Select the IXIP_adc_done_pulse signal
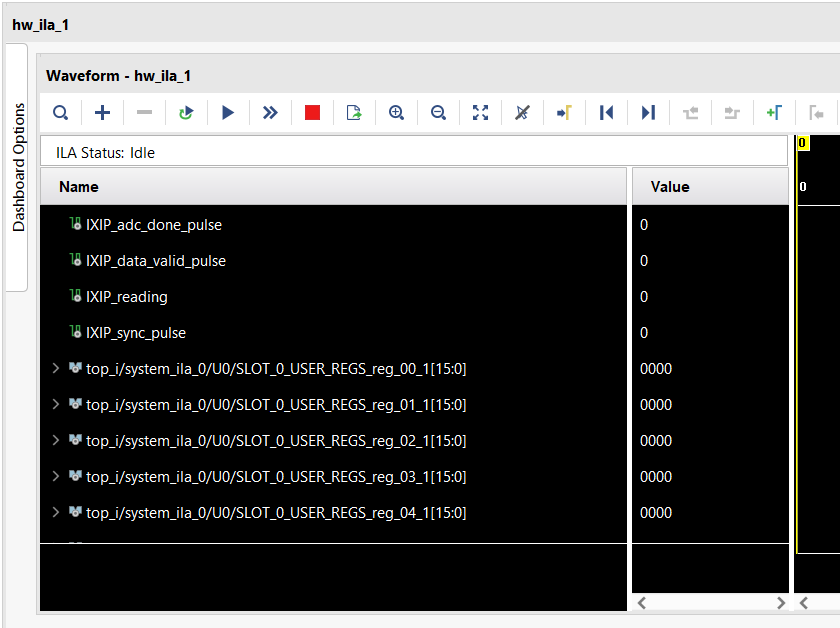 point(154,225)
